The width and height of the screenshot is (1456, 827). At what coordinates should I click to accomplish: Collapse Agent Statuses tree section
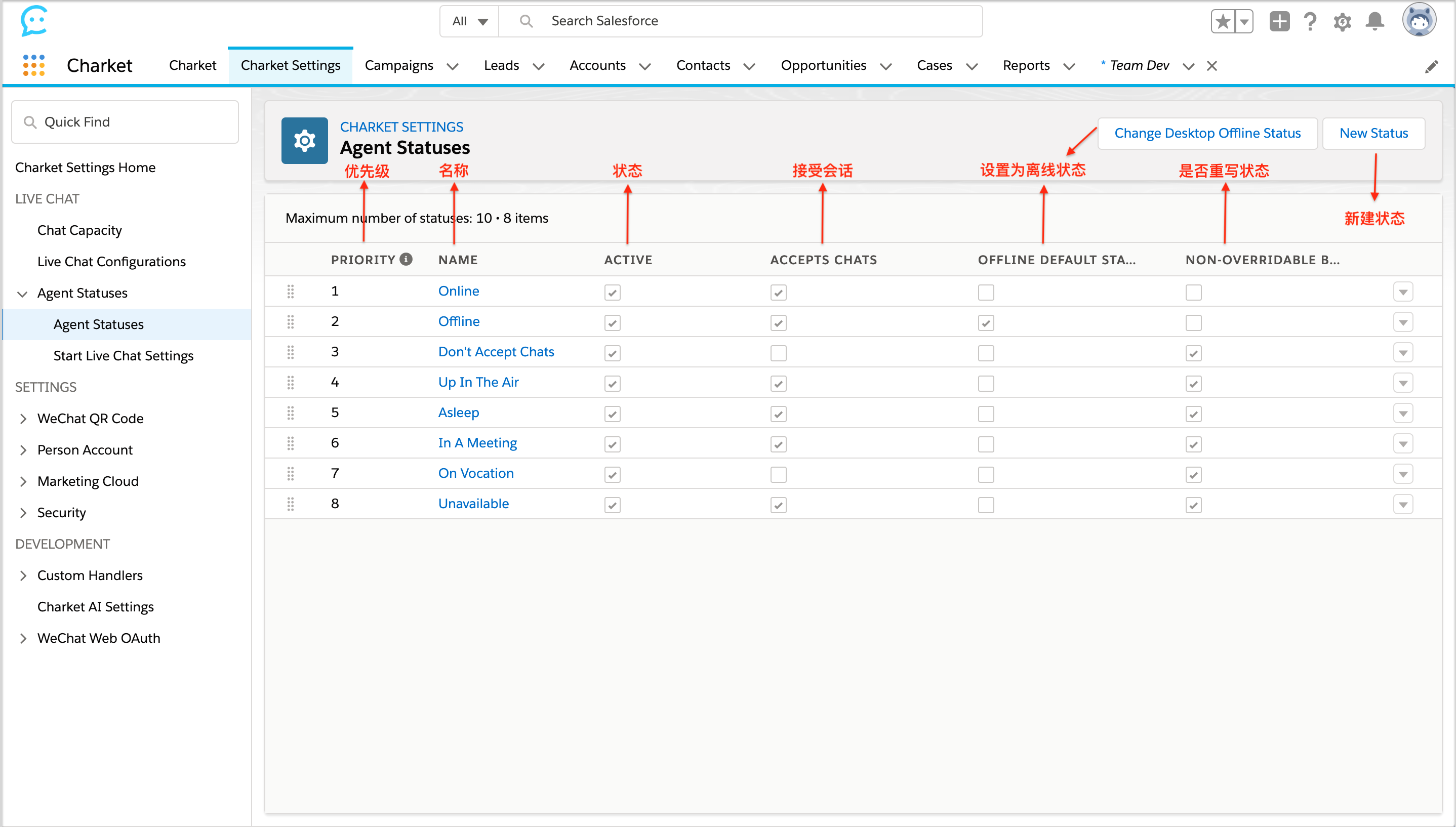coord(22,294)
